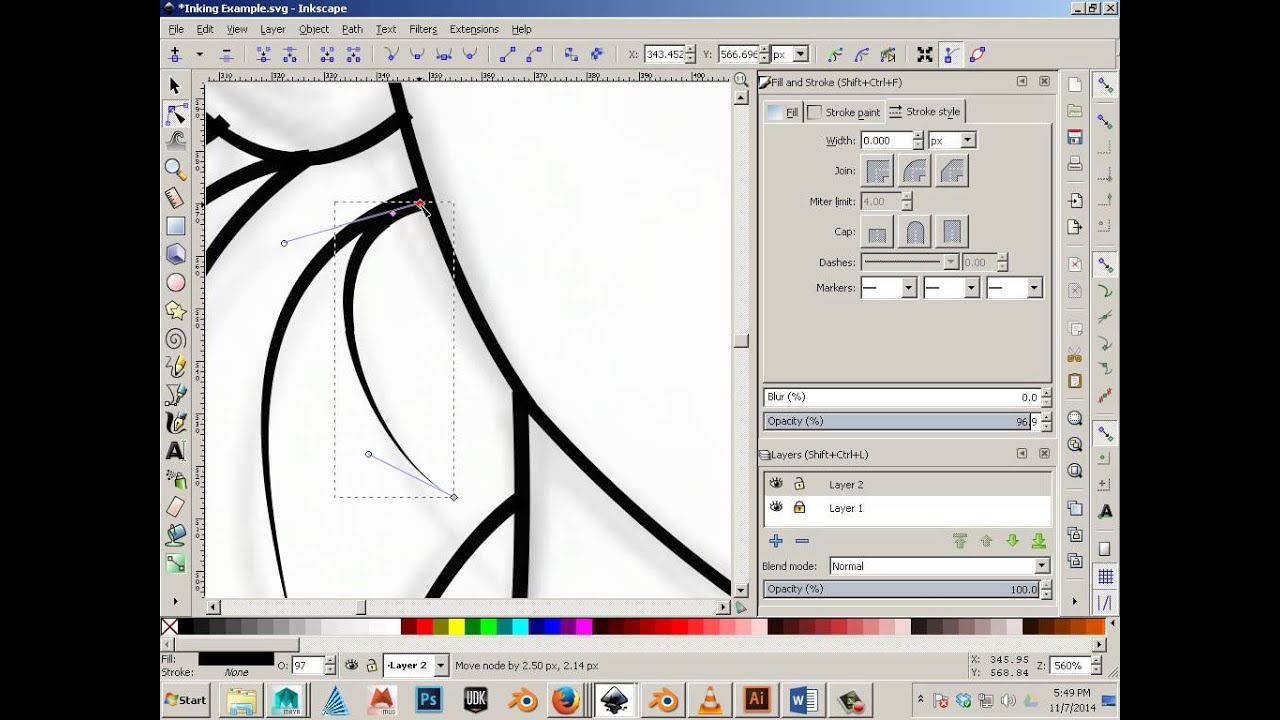1280x720 pixels.
Task: Unlock Layer 1 with its padlock icon
Action: point(800,508)
